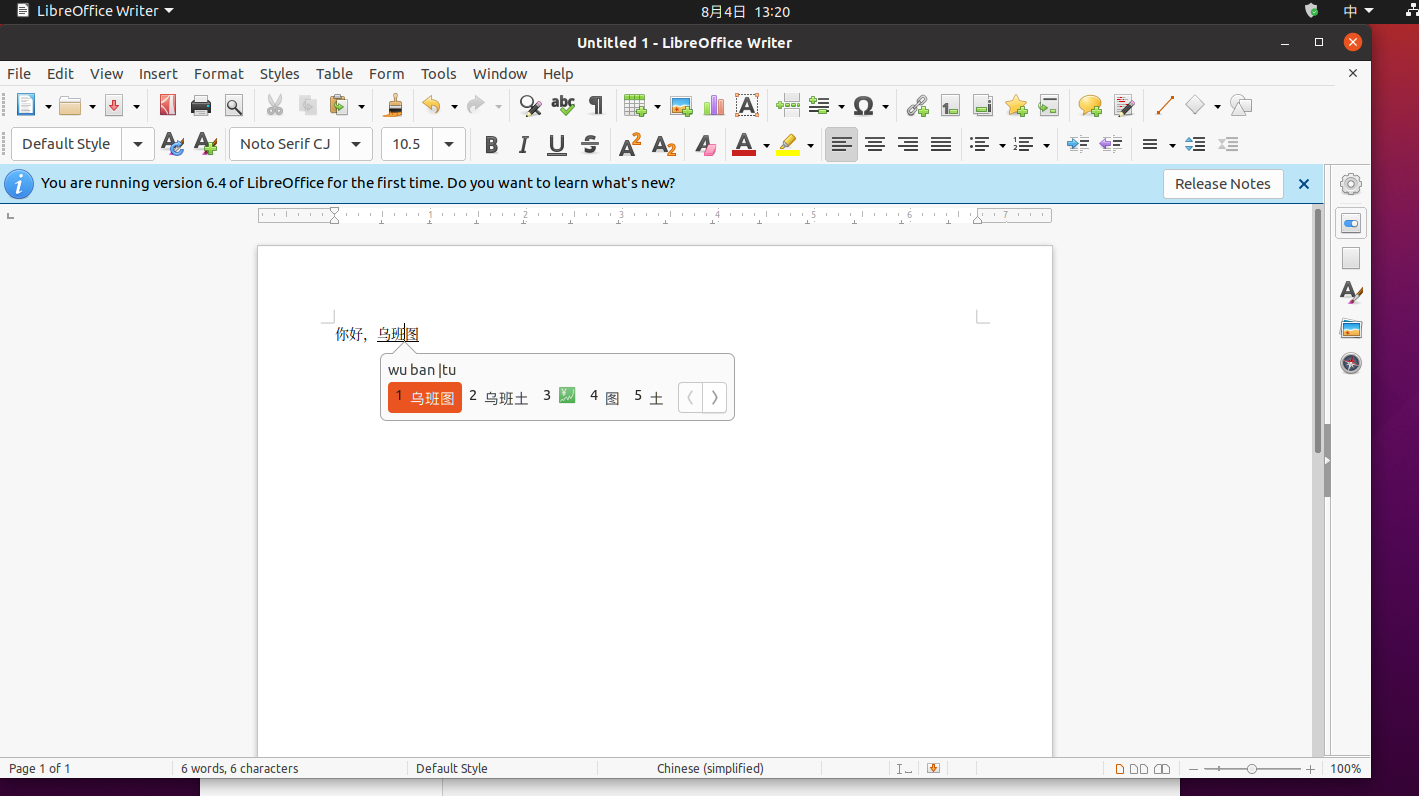Open the Format menu

(218, 73)
